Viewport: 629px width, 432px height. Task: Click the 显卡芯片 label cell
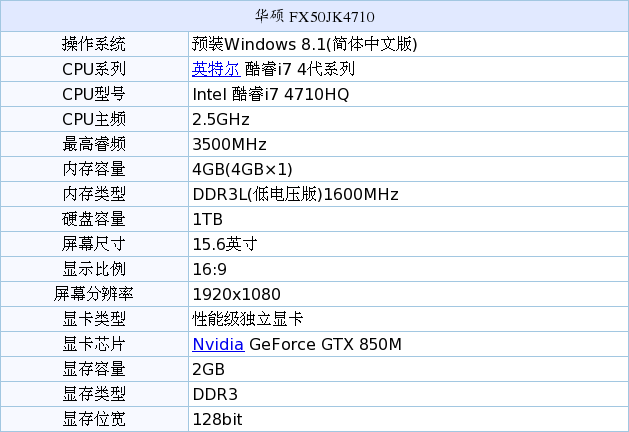pos(94,344)
